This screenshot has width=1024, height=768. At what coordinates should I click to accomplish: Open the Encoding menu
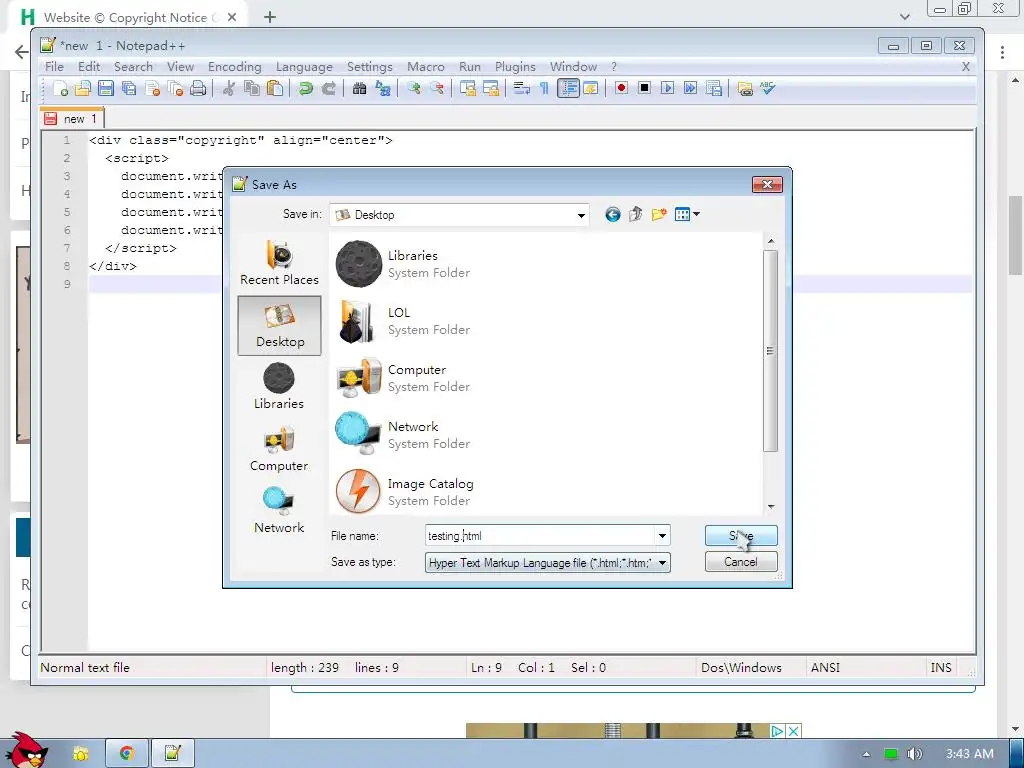(234, 67)
